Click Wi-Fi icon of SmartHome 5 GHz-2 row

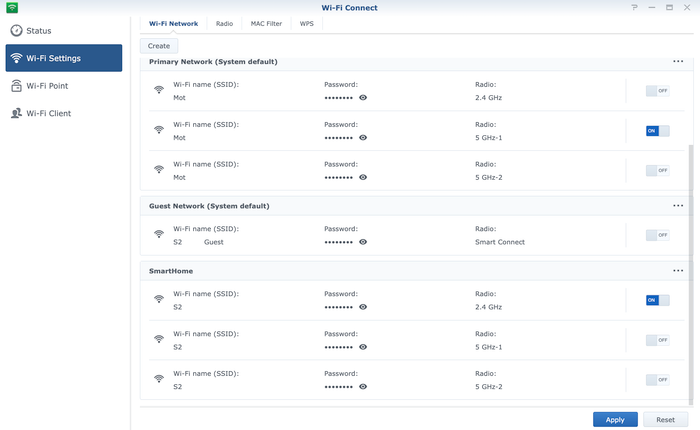158,379
